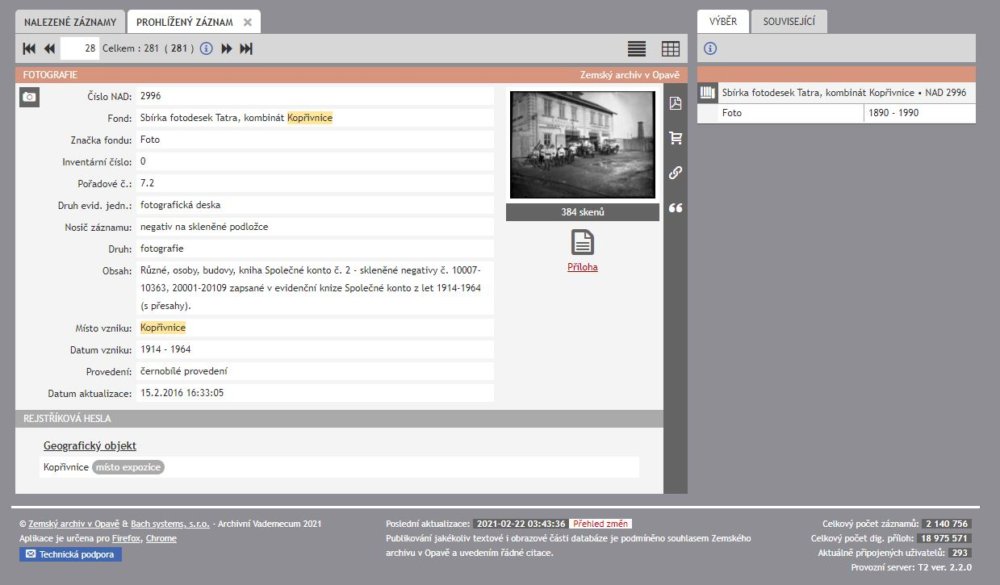The height and width of the screenshot is (585, 1000).
Task: Click digital attachments count 18 975 571
Action: pos(944,538)
